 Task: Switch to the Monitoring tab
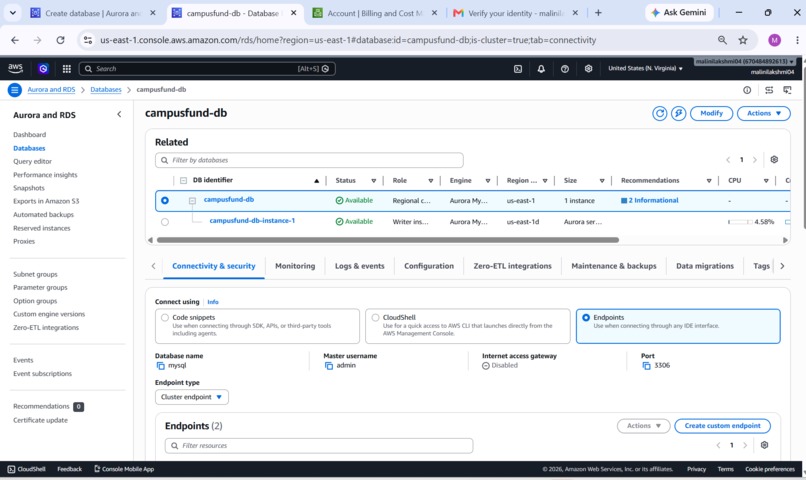pos(295,266)
